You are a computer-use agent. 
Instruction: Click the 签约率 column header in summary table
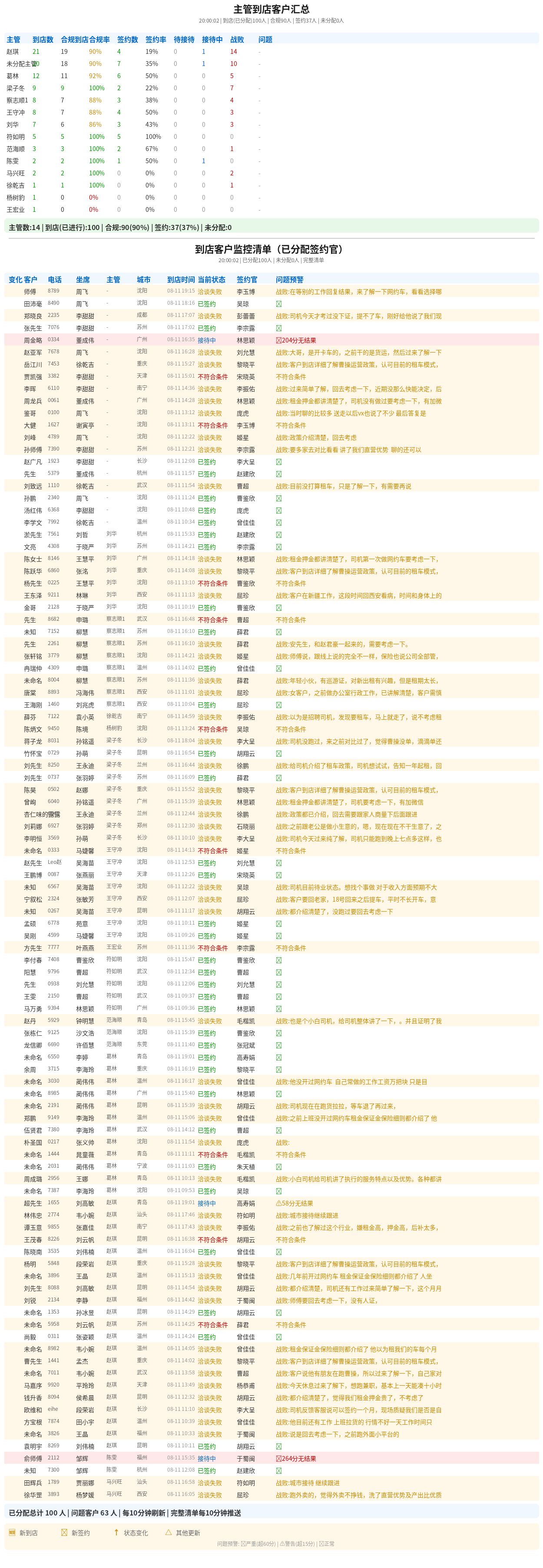(156, 40)
